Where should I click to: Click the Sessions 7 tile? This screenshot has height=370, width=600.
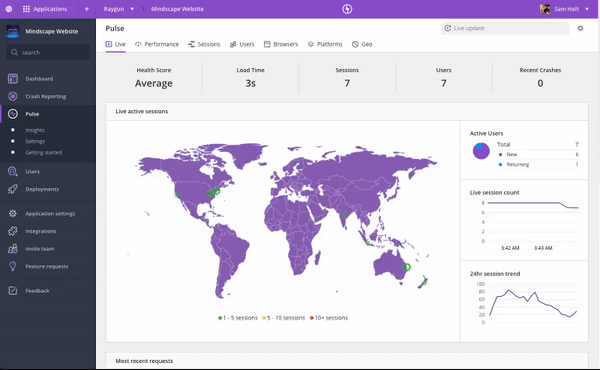(x=347, y=78)
